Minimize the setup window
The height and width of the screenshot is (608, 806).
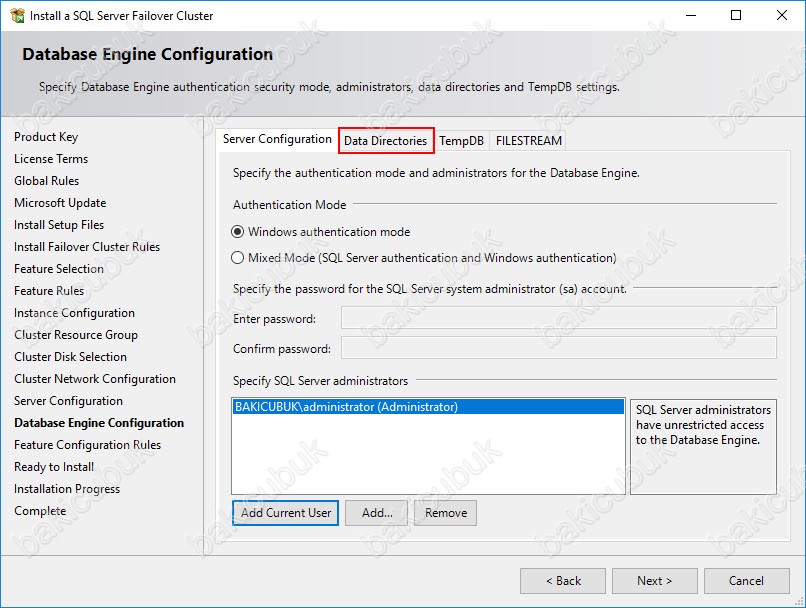tap(691, 15)
